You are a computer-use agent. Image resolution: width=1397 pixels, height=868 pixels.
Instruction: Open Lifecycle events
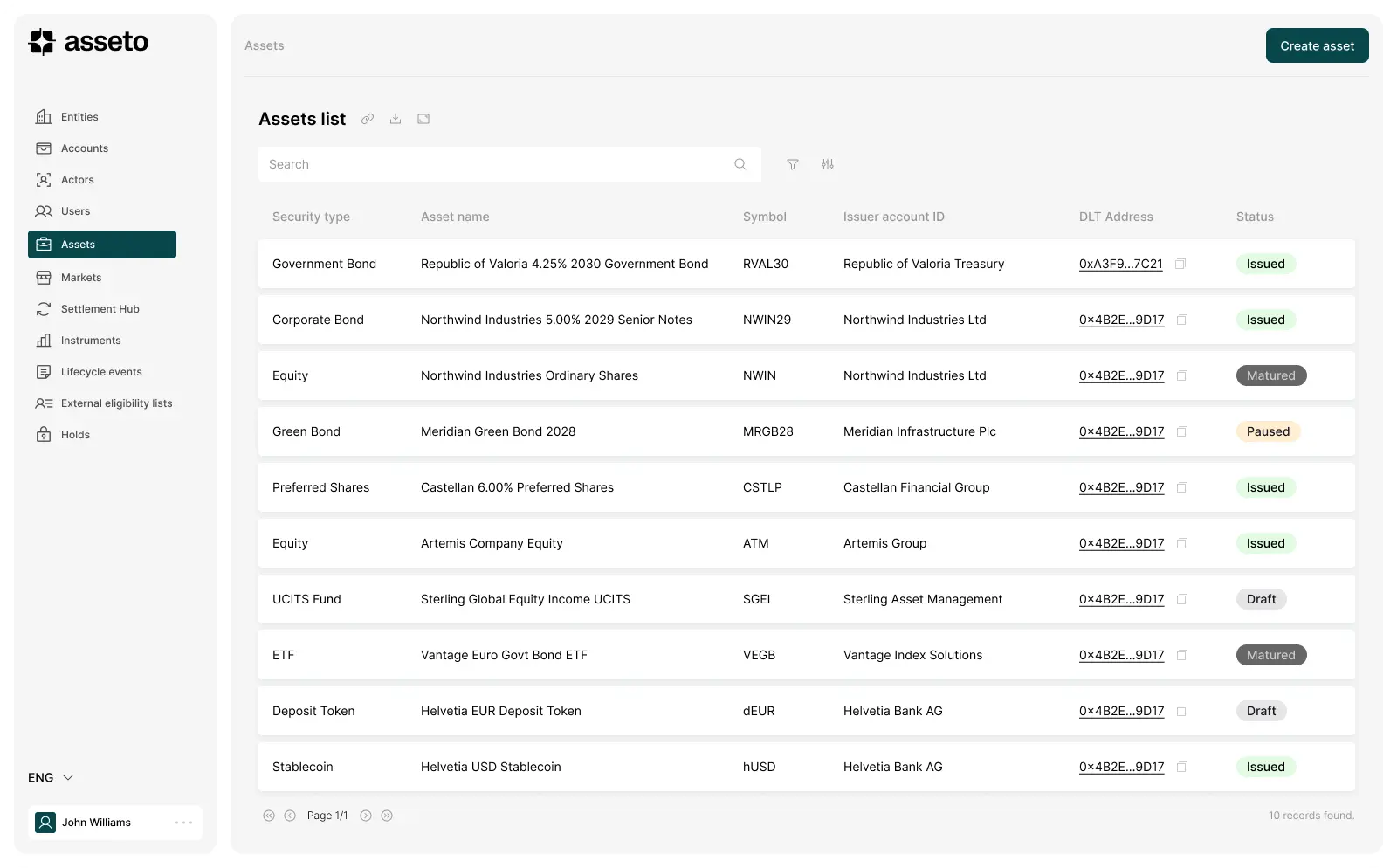pos(101,372)
